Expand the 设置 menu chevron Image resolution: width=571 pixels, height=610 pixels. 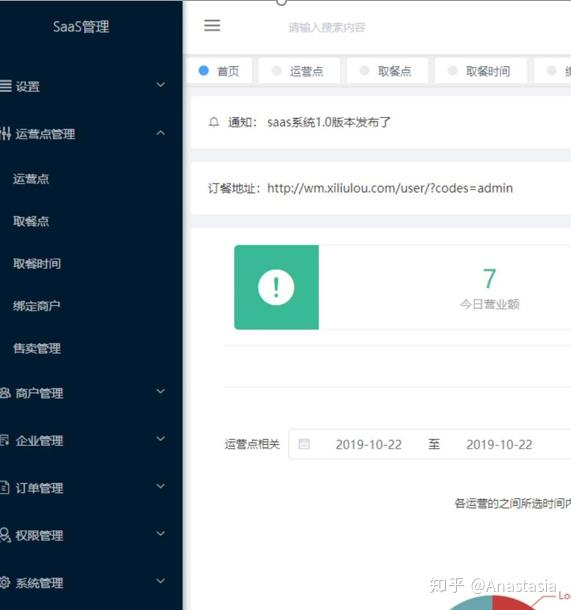pyautogui.click(x=161, y=84)
